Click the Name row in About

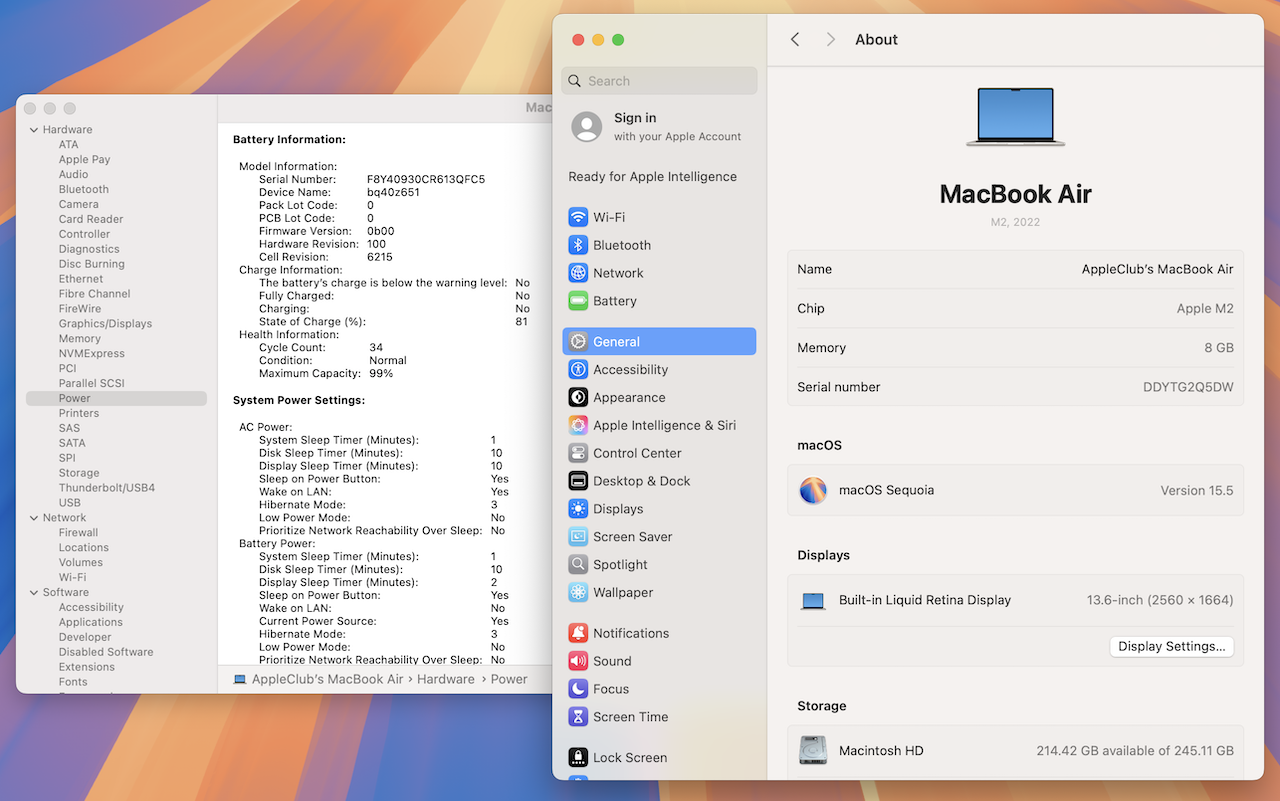point(1015,270)
